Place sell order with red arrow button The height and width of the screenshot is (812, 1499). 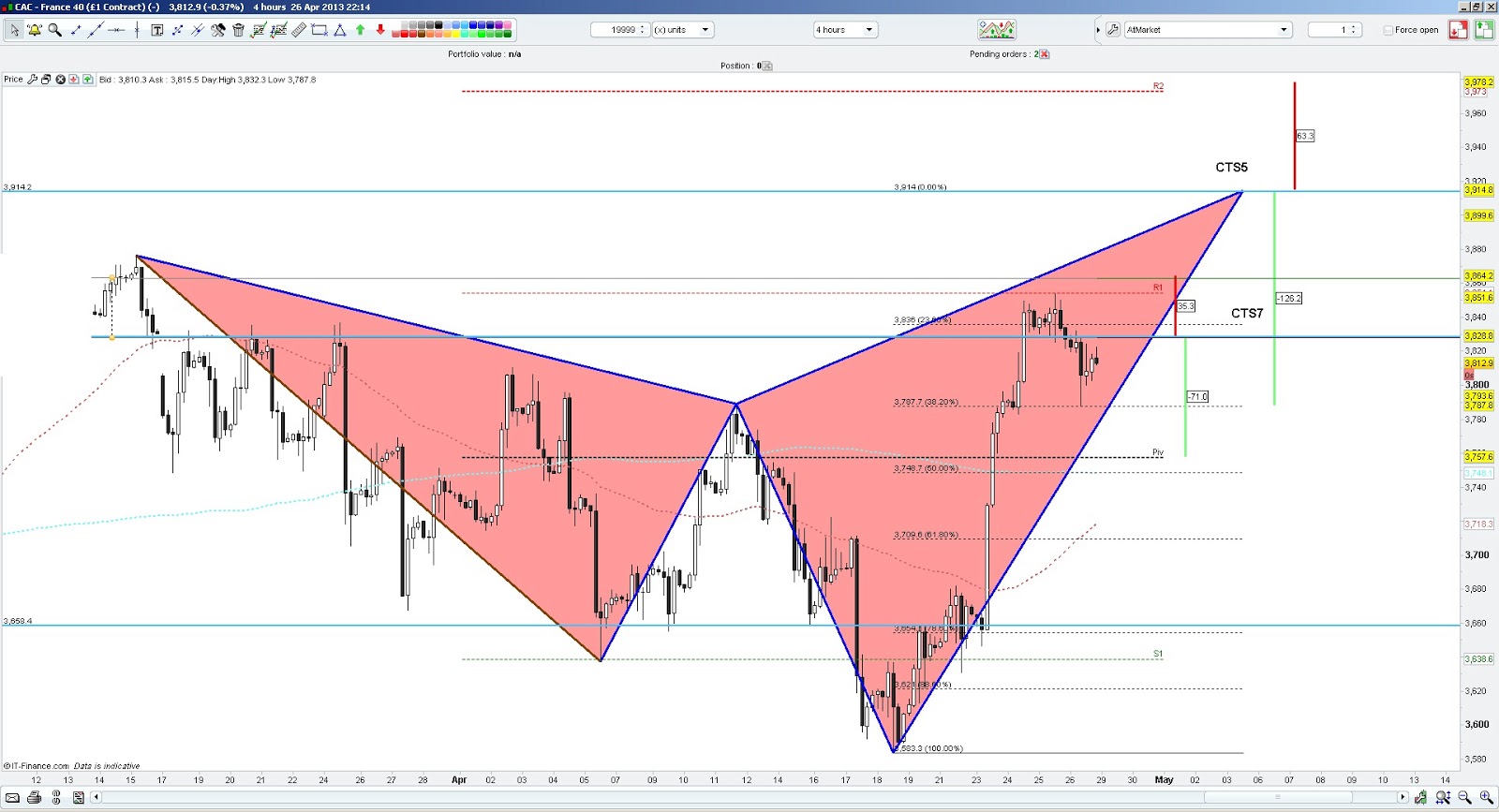click(1458, 30)
